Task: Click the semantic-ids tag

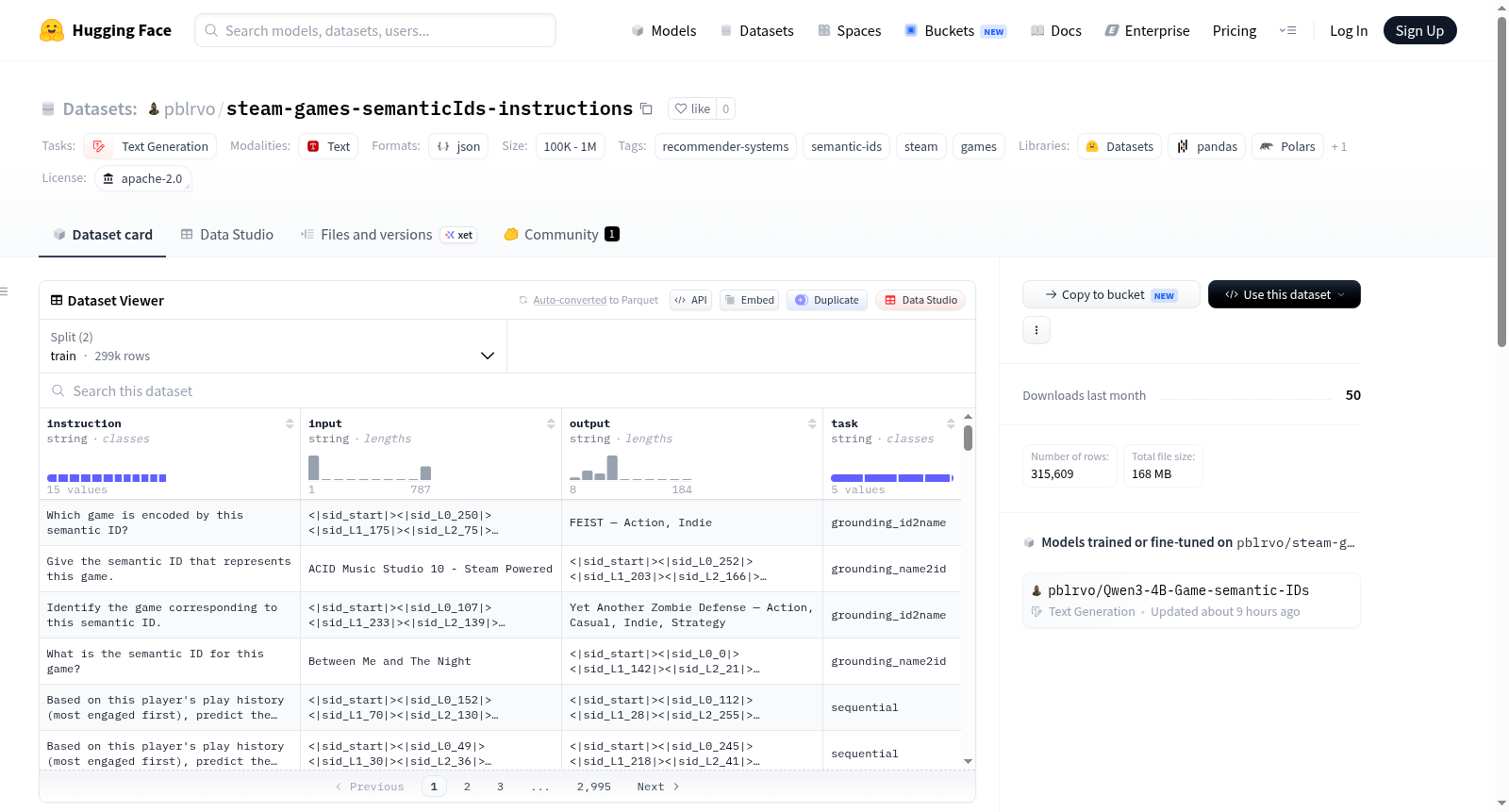Action: [846, 146]
